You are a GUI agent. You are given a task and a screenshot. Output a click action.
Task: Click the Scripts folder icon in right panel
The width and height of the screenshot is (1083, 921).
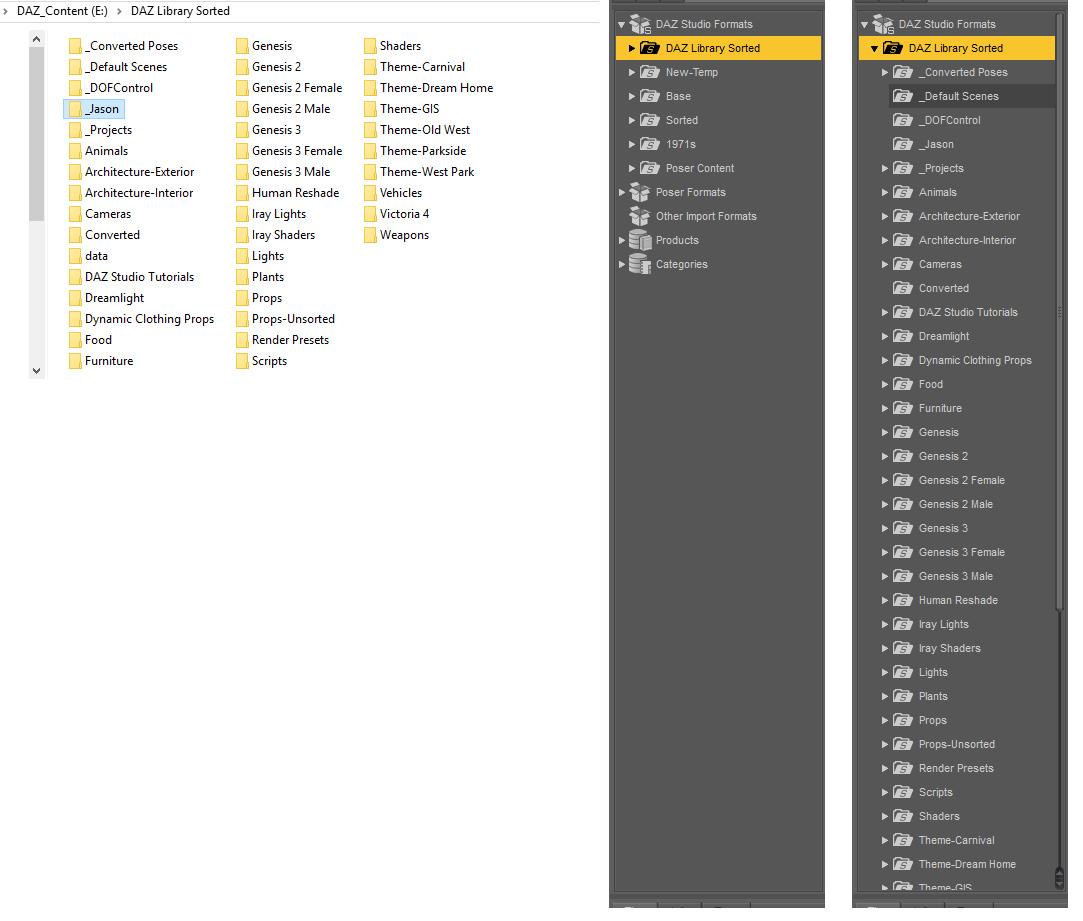point(903,792)
